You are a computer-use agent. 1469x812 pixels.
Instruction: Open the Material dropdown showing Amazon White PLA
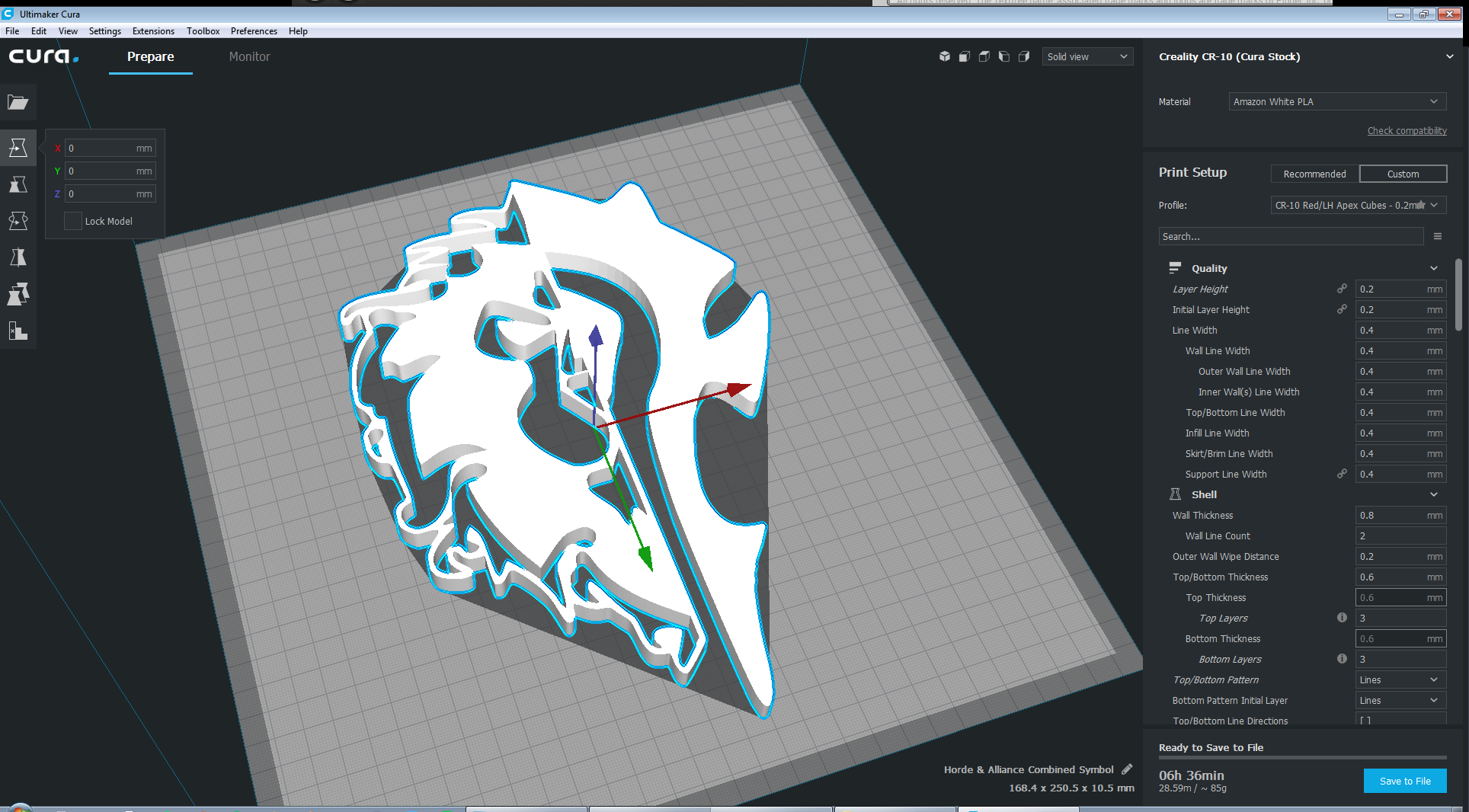coord(1337,101)
